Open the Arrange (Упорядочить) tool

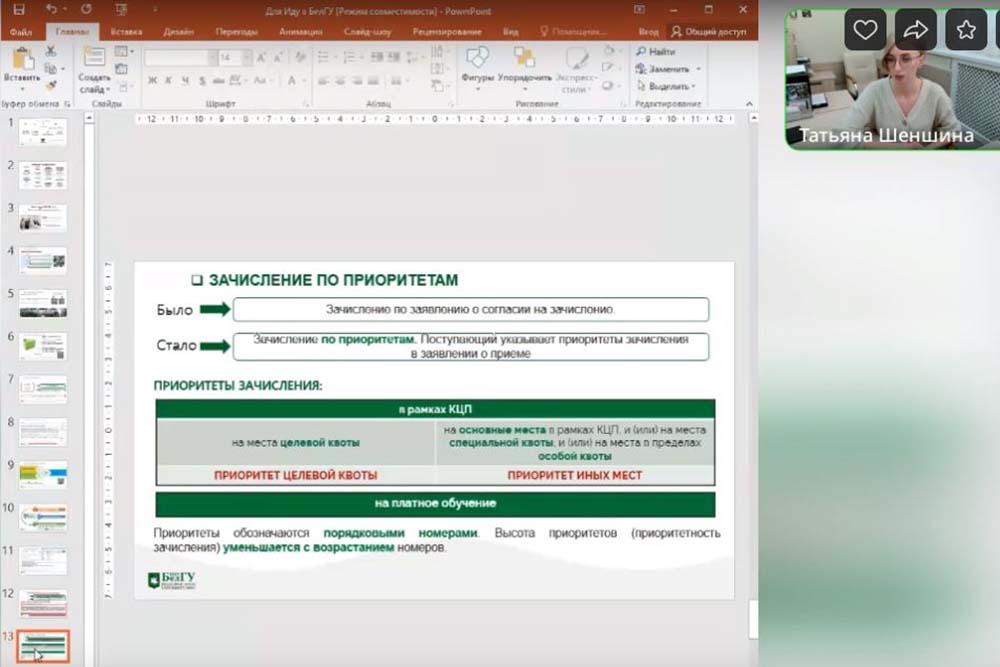[525, 64]
